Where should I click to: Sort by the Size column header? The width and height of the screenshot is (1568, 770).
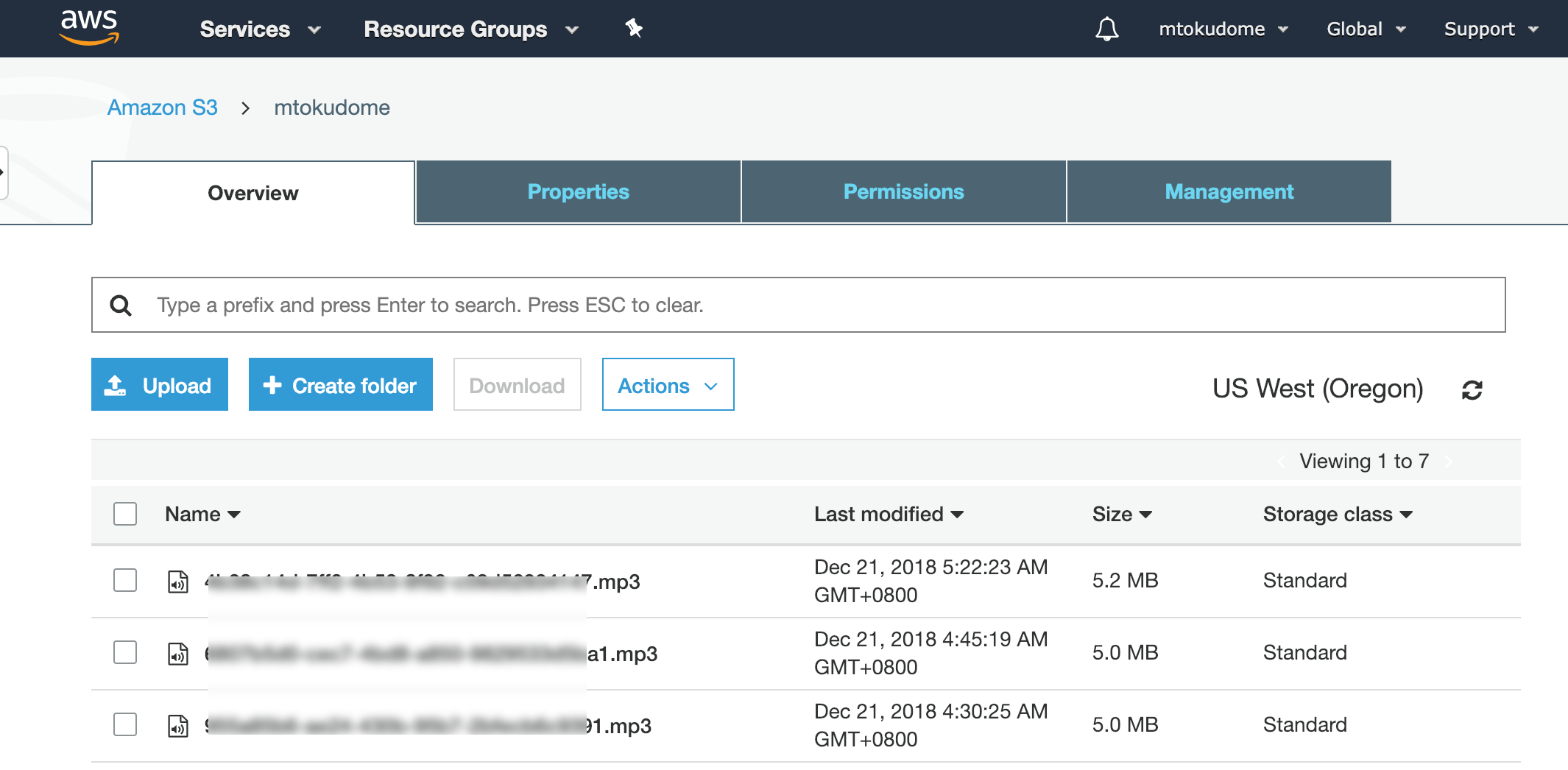tap(1122, 514)
